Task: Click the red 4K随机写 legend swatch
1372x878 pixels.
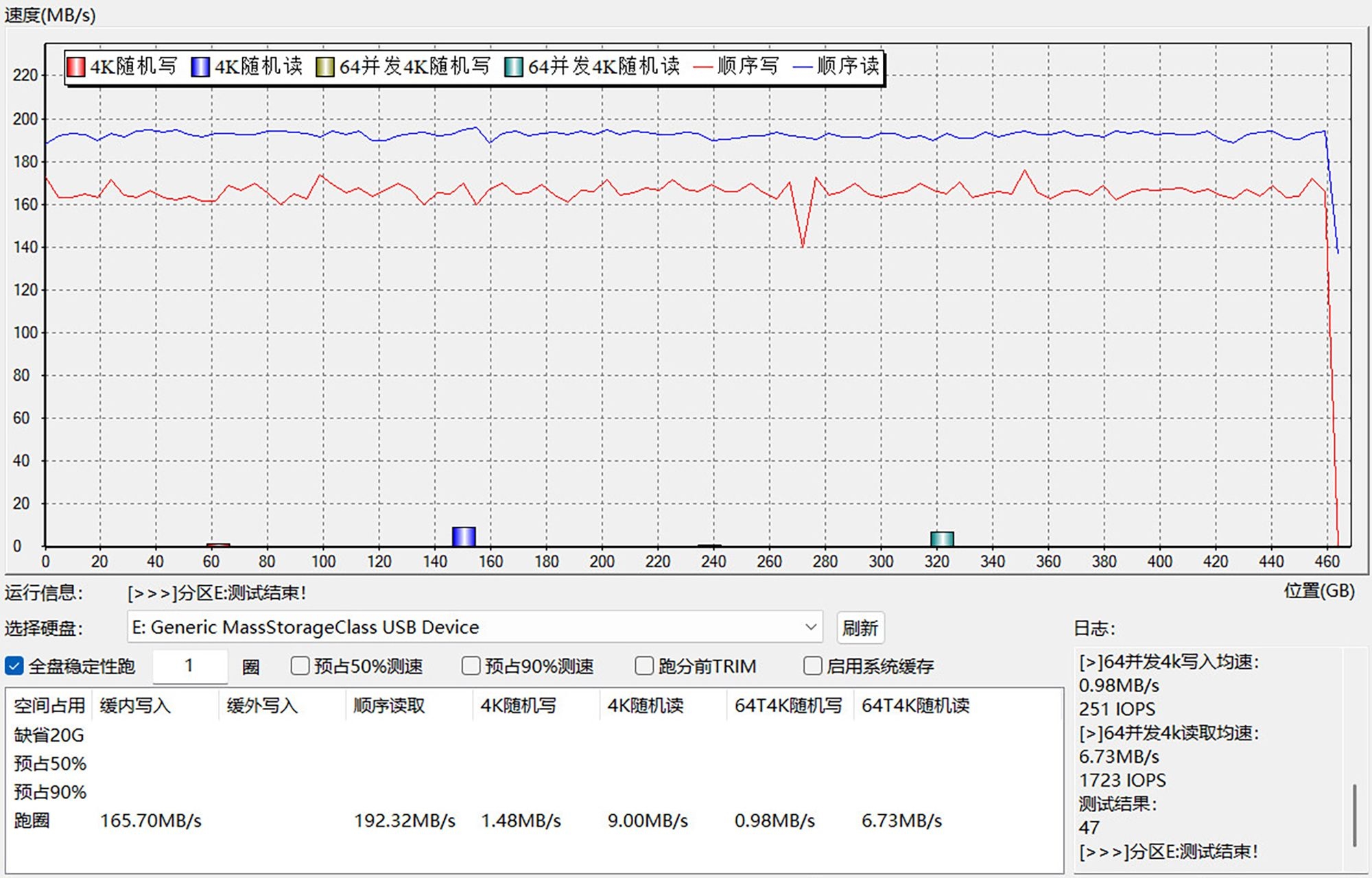Action: (75, 67)
